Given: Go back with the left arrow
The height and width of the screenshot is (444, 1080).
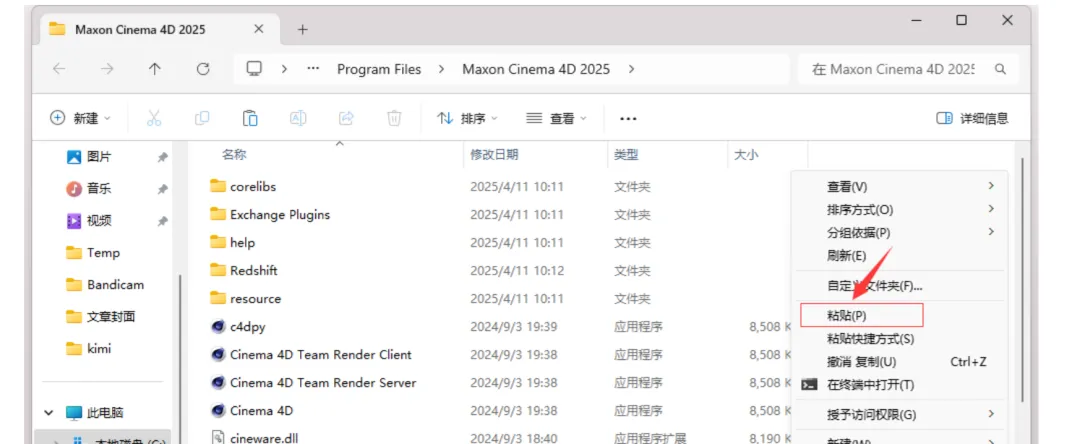Looking at the screenshot, I should coord(59,69).
